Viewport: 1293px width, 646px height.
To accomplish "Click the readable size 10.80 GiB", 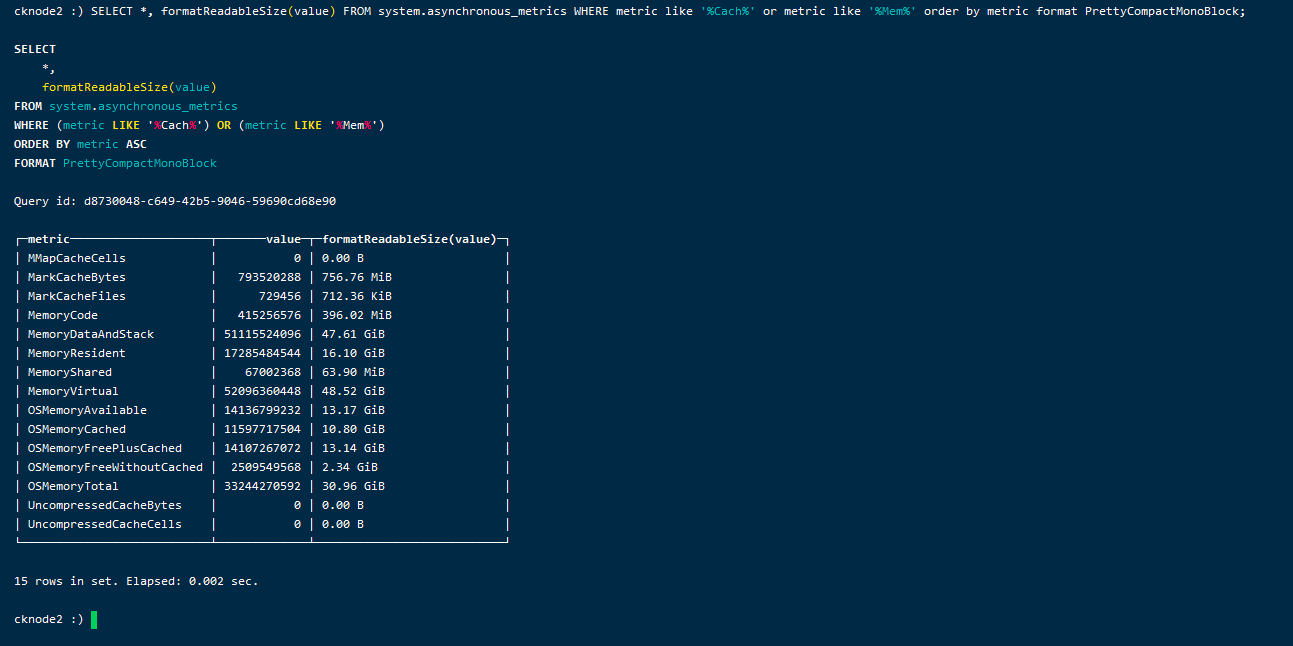I will point(353,429).
